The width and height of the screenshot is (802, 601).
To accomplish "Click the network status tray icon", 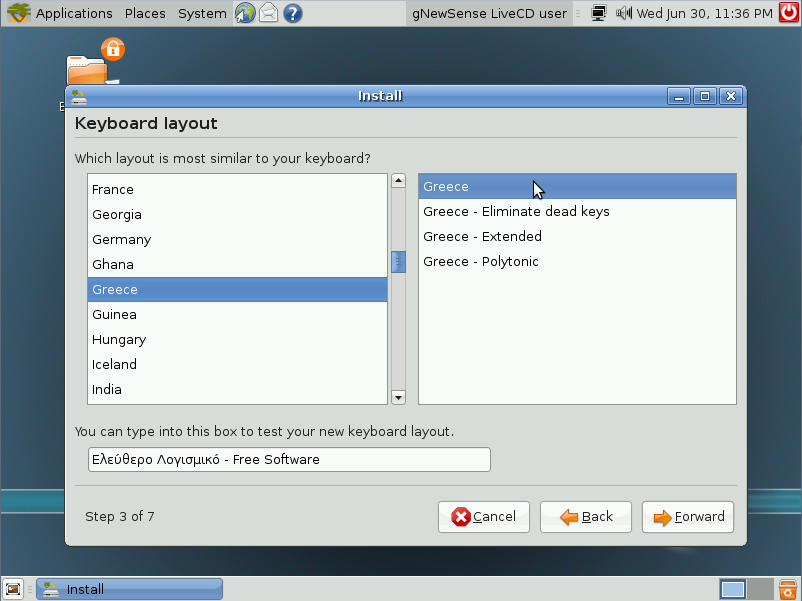I will [598, 13].
